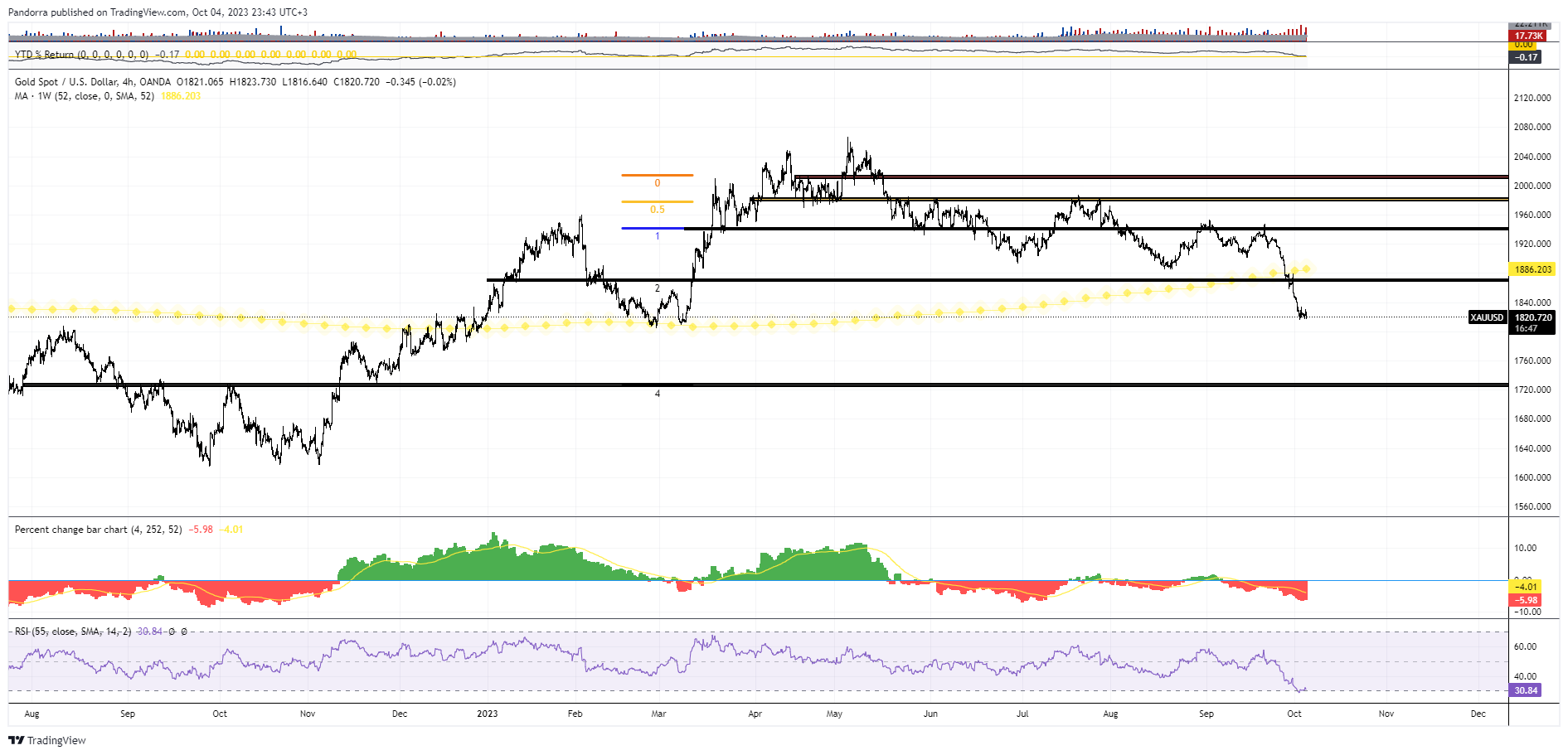Click the 1920.000 price axis value
This screenshot has height=755, width=1568.
[x=1532, y=244]
